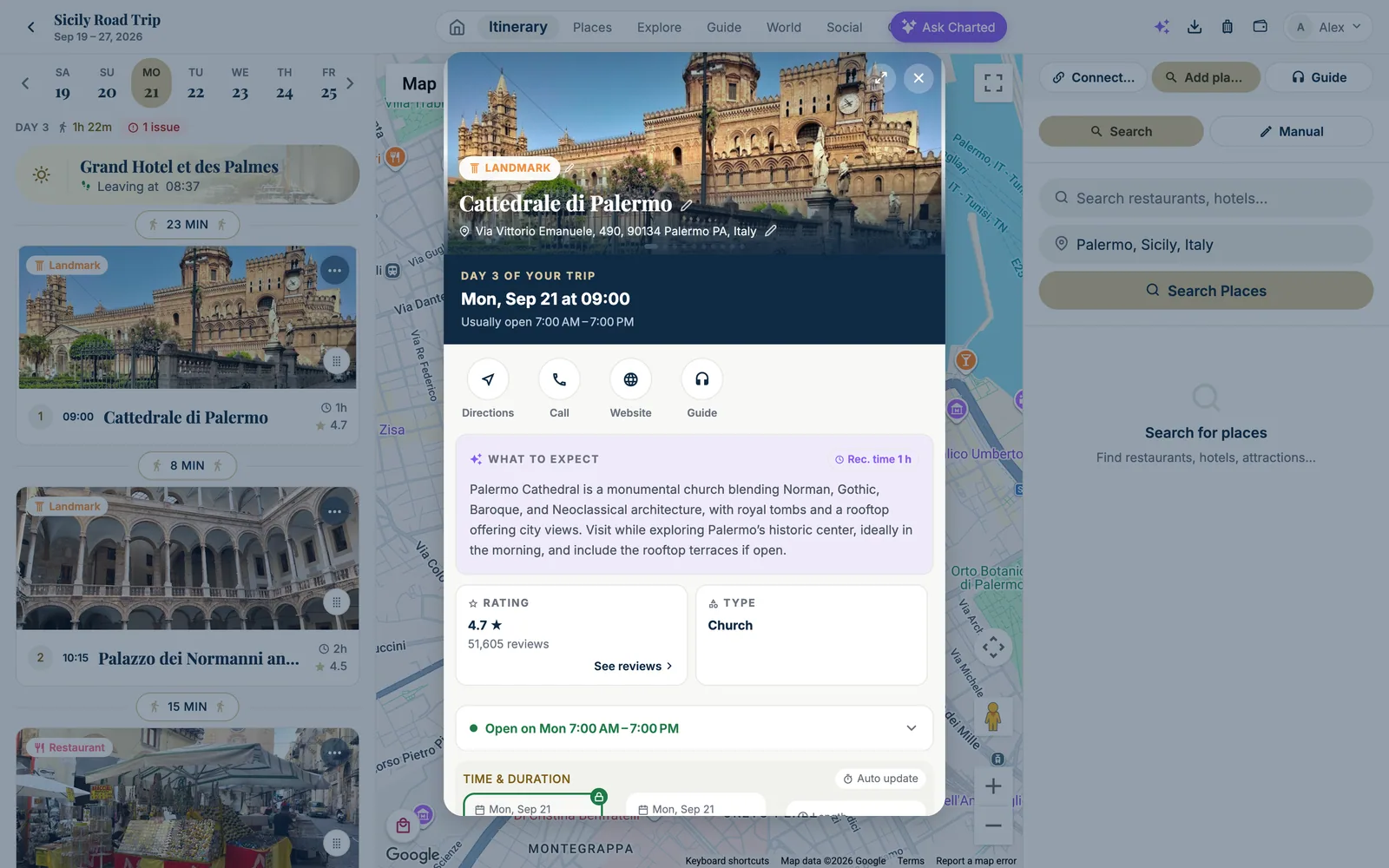Click the start date field Mon, Sep 21 with lock
The width and height of the screenshot is (1389, 868).
click(533, 807)
